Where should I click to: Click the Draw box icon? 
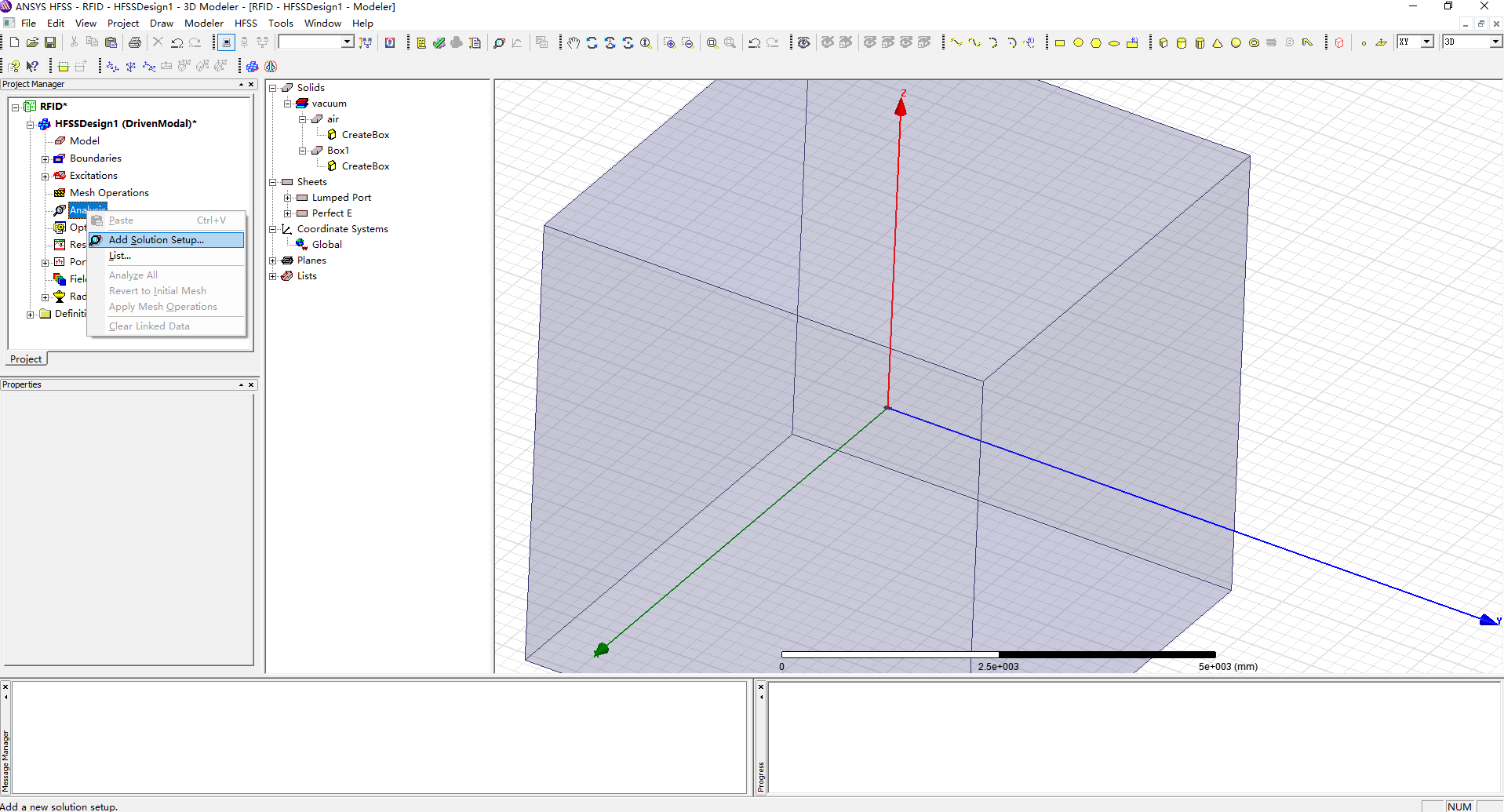pos(1164,43)
